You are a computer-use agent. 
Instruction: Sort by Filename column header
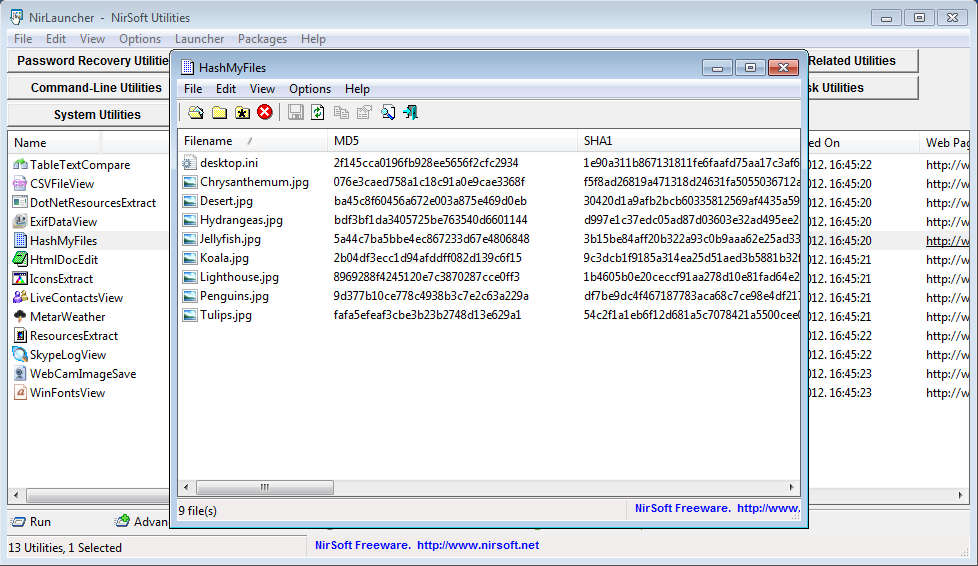coord(253,141)
